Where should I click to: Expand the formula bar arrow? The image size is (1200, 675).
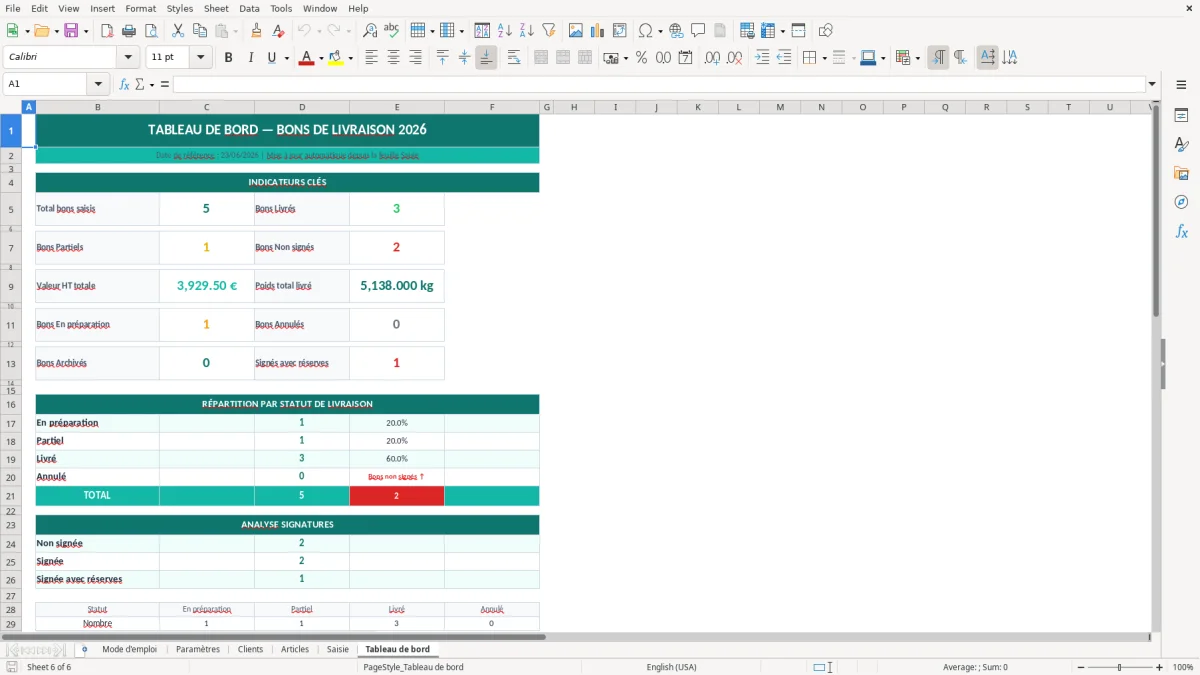click(x=1152, y=84)
